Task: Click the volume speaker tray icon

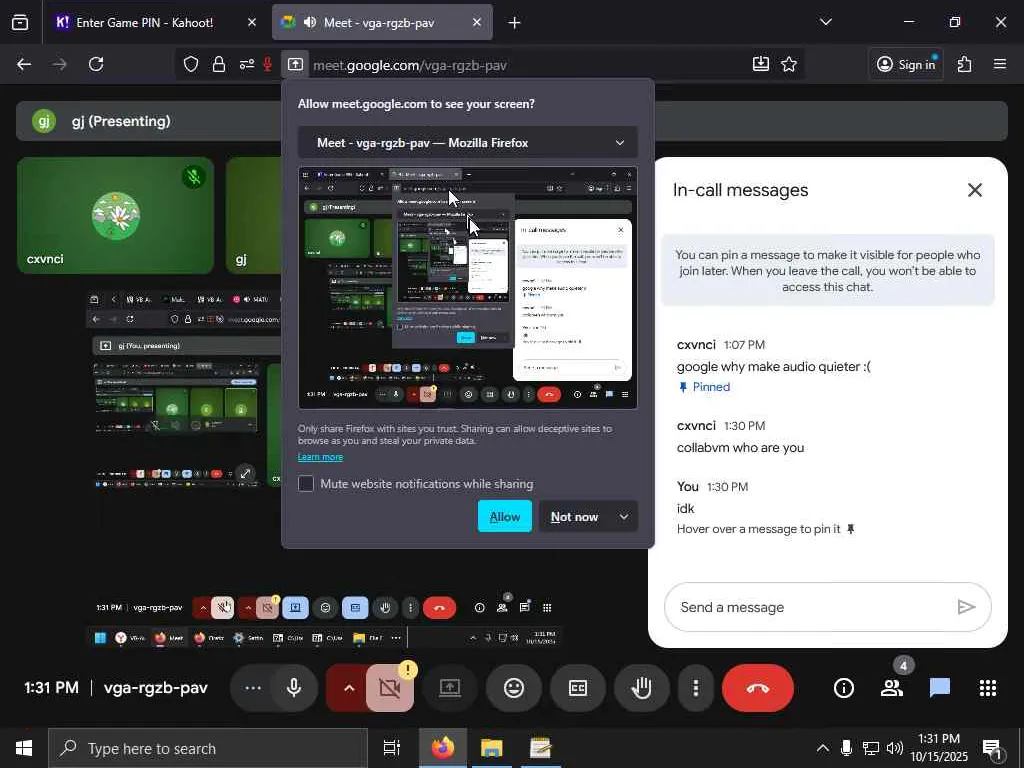Action: 895,748
